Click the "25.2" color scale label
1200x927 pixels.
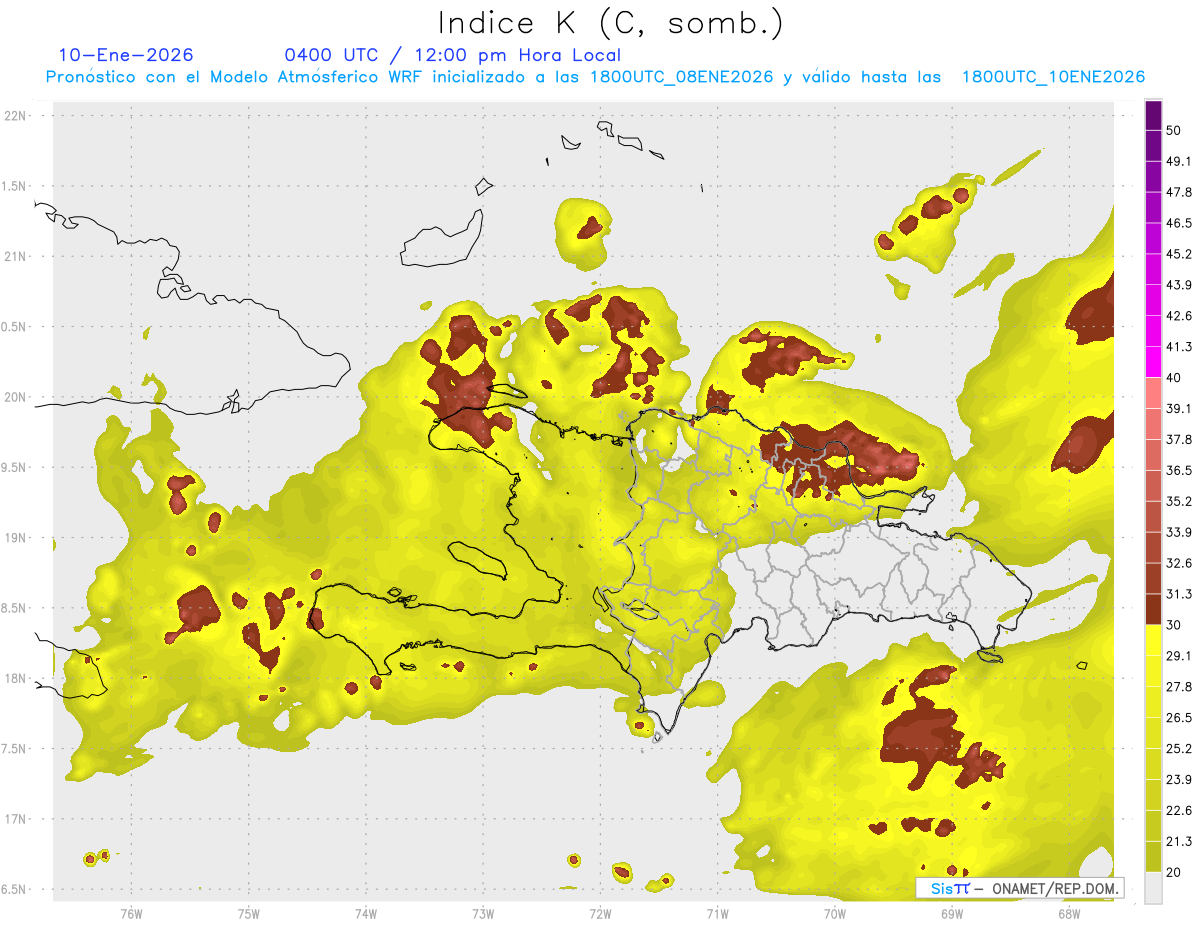[1180, 748]
